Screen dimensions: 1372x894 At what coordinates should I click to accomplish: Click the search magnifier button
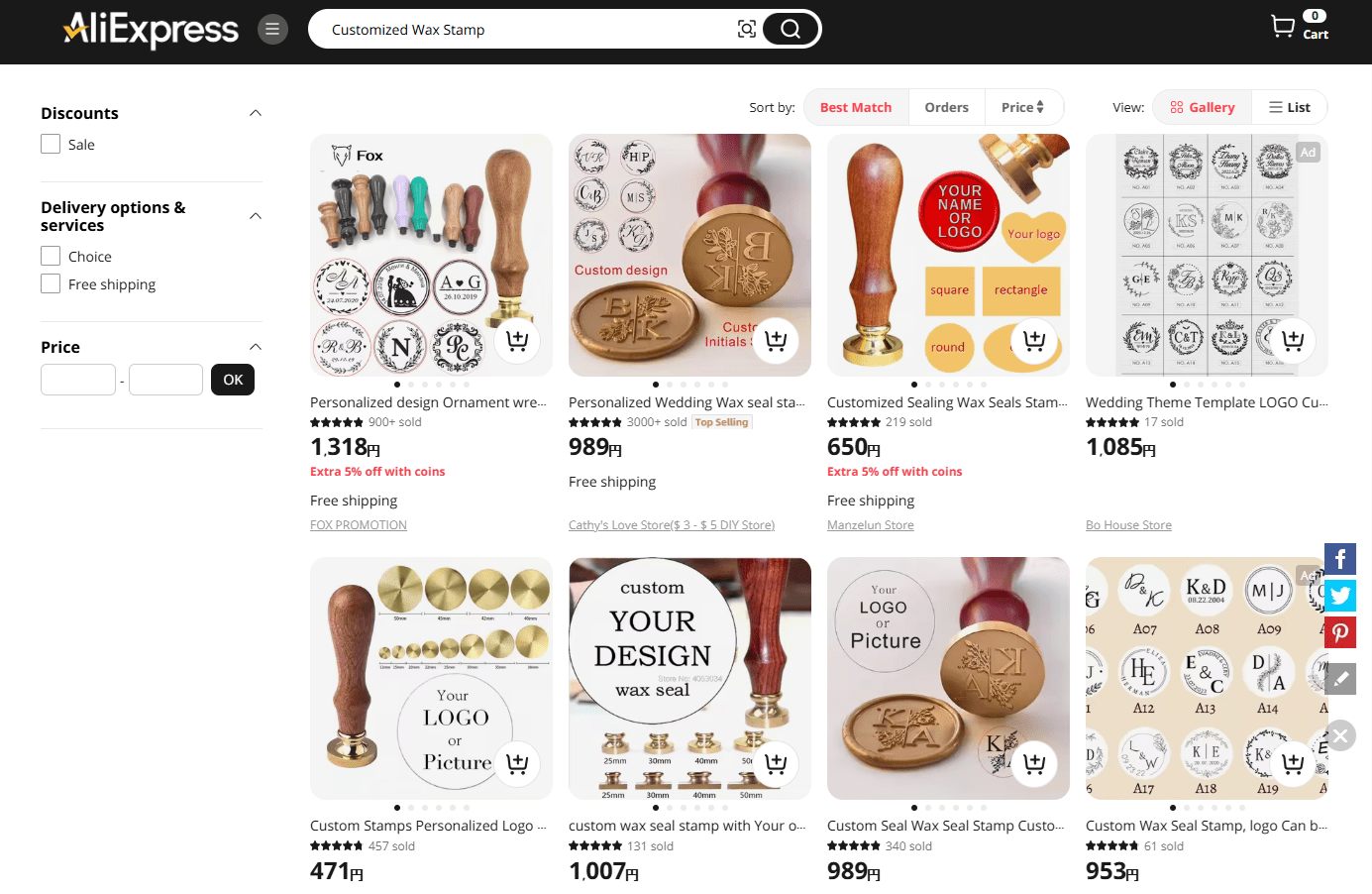791,29
